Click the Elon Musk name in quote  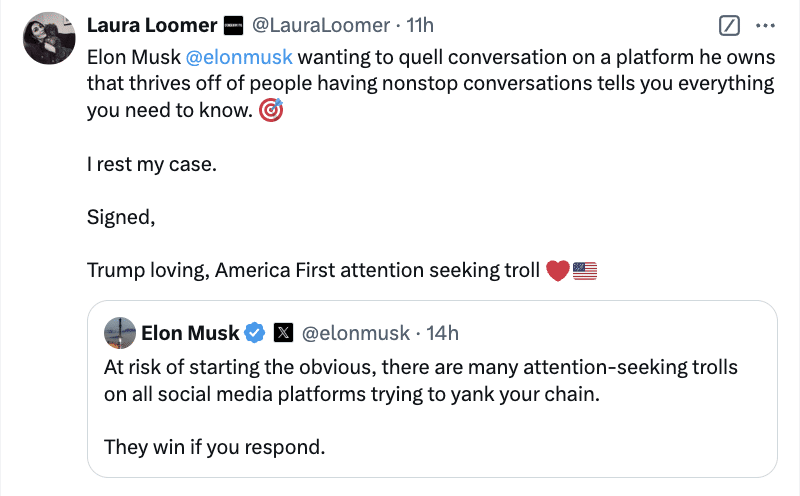[x=190, y=333]
